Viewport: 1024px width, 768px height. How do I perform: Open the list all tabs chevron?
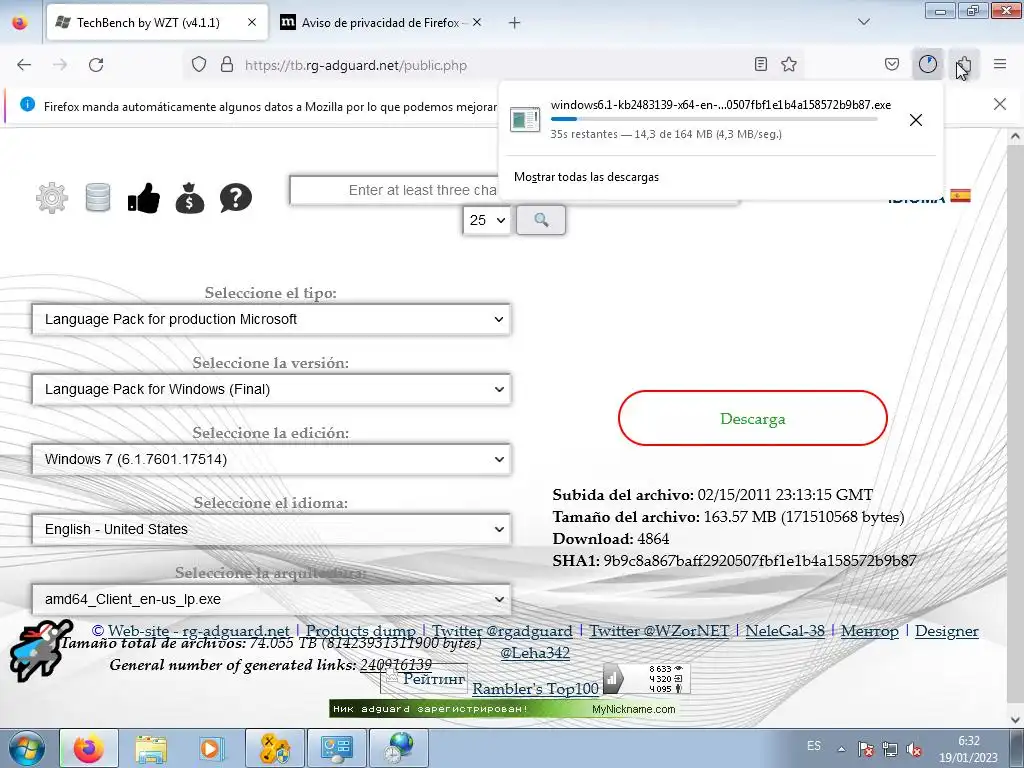[863, 22]
